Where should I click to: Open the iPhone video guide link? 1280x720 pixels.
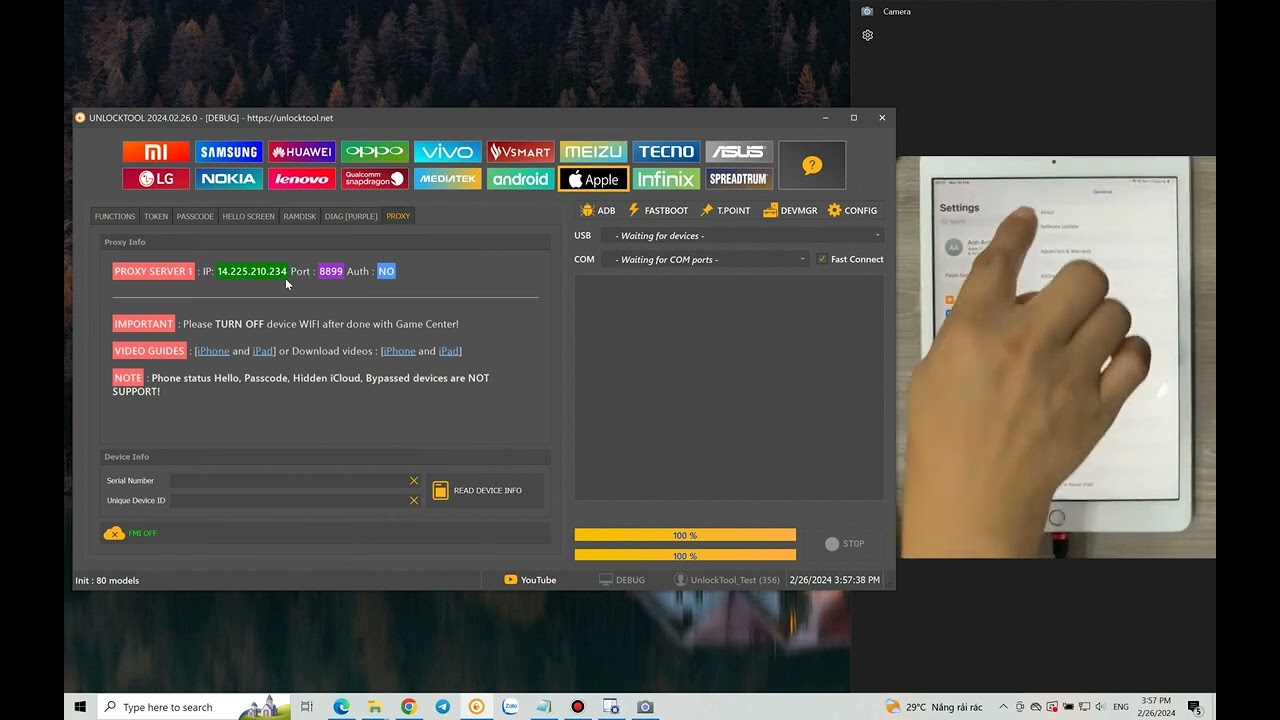click(213, 351)
